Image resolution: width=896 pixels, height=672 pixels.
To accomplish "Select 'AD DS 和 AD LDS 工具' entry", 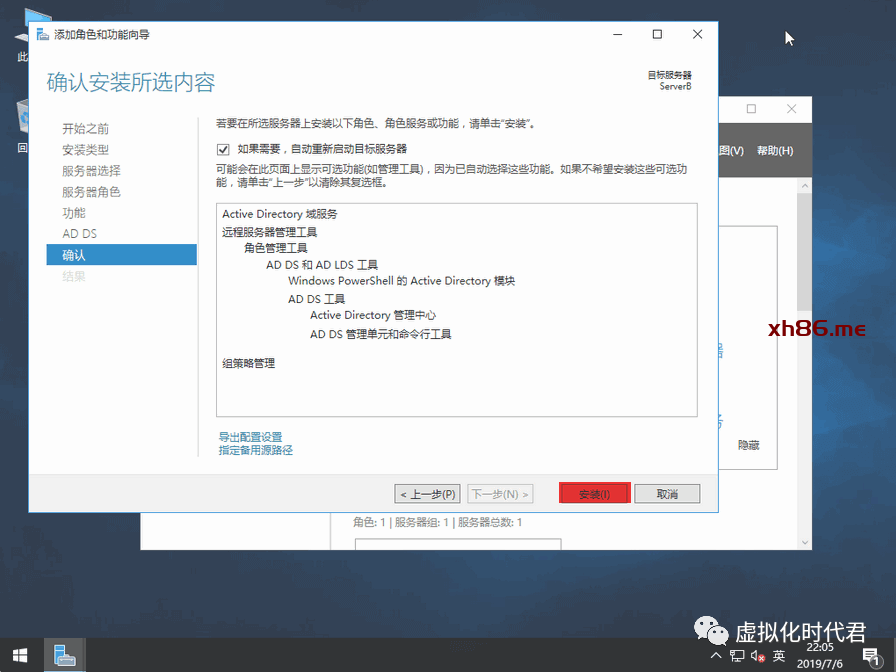I will pyautogui.click(x=322, y=265).
